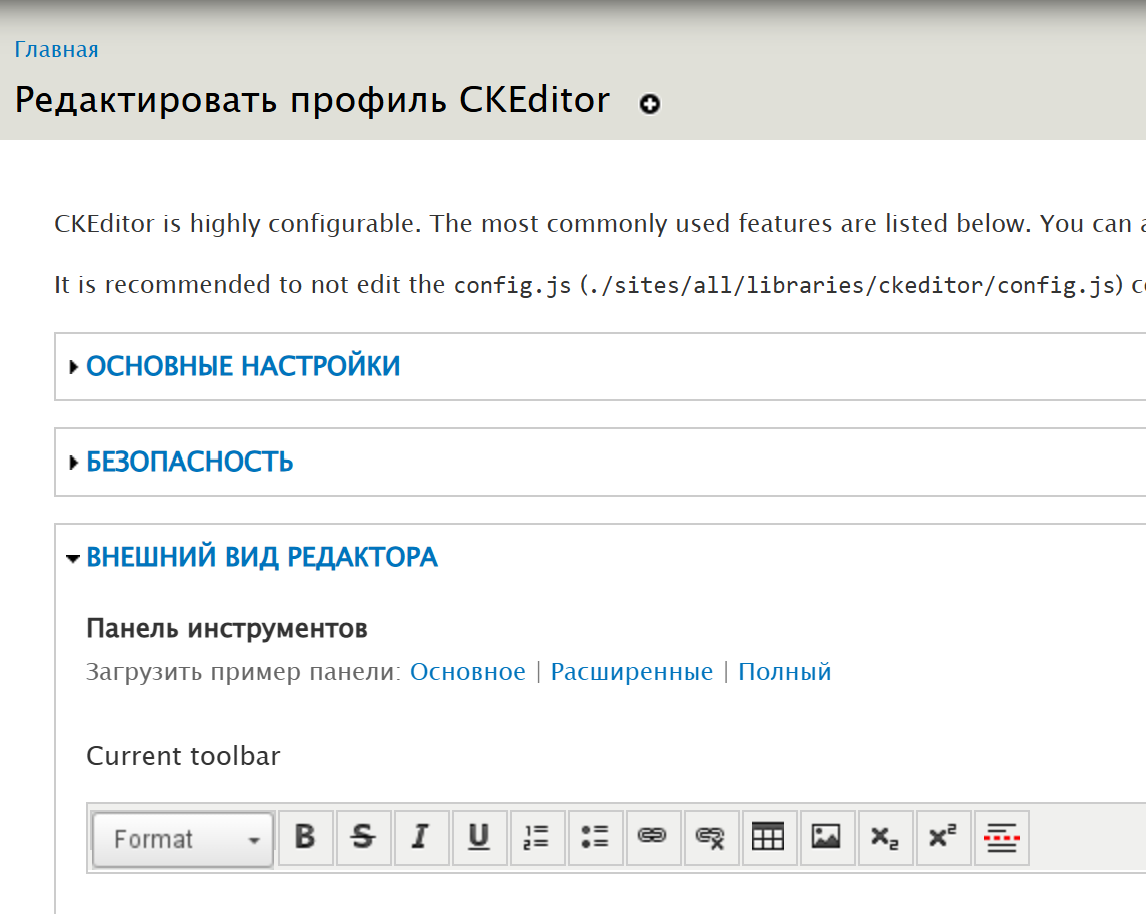Click the Bold toolbar icon
The width and height of the screenshot is (1146, 914).
[306, 837]
